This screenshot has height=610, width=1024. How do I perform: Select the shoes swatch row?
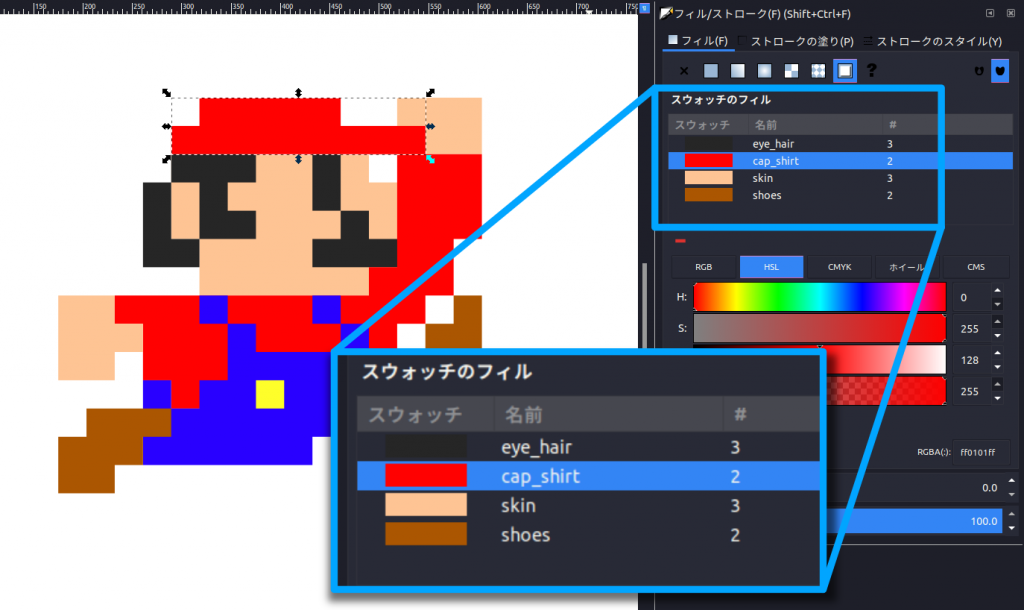840,195
